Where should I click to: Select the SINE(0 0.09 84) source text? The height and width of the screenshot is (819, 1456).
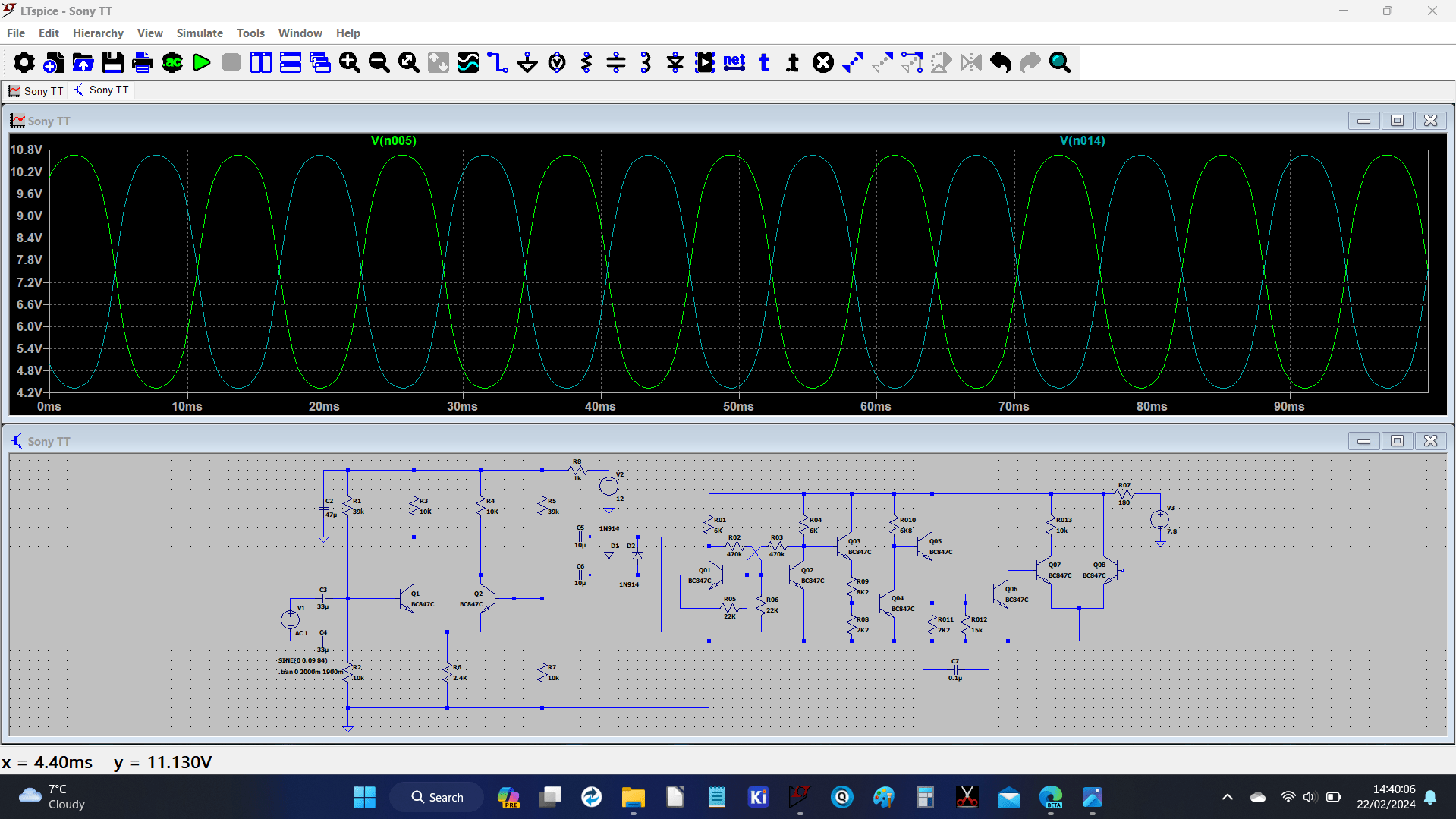[x=303, y=661]
